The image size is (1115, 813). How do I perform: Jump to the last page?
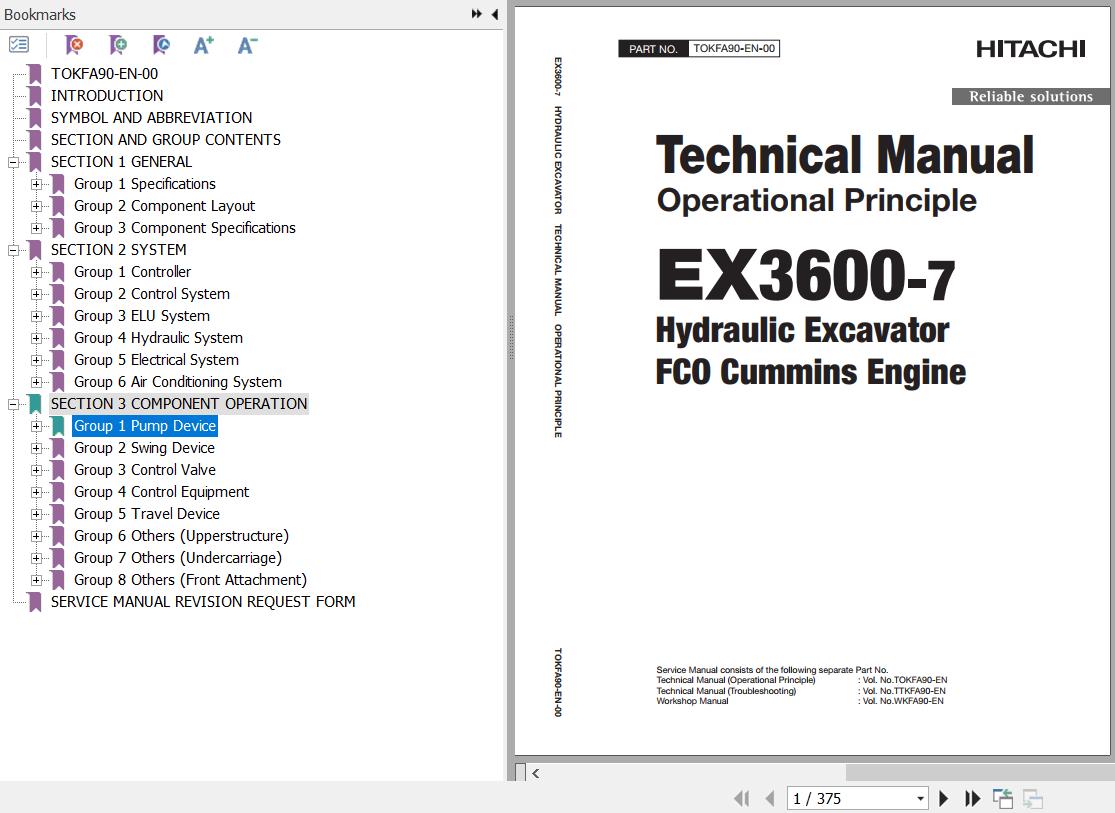pyautogui.click(x=972, y=799)
